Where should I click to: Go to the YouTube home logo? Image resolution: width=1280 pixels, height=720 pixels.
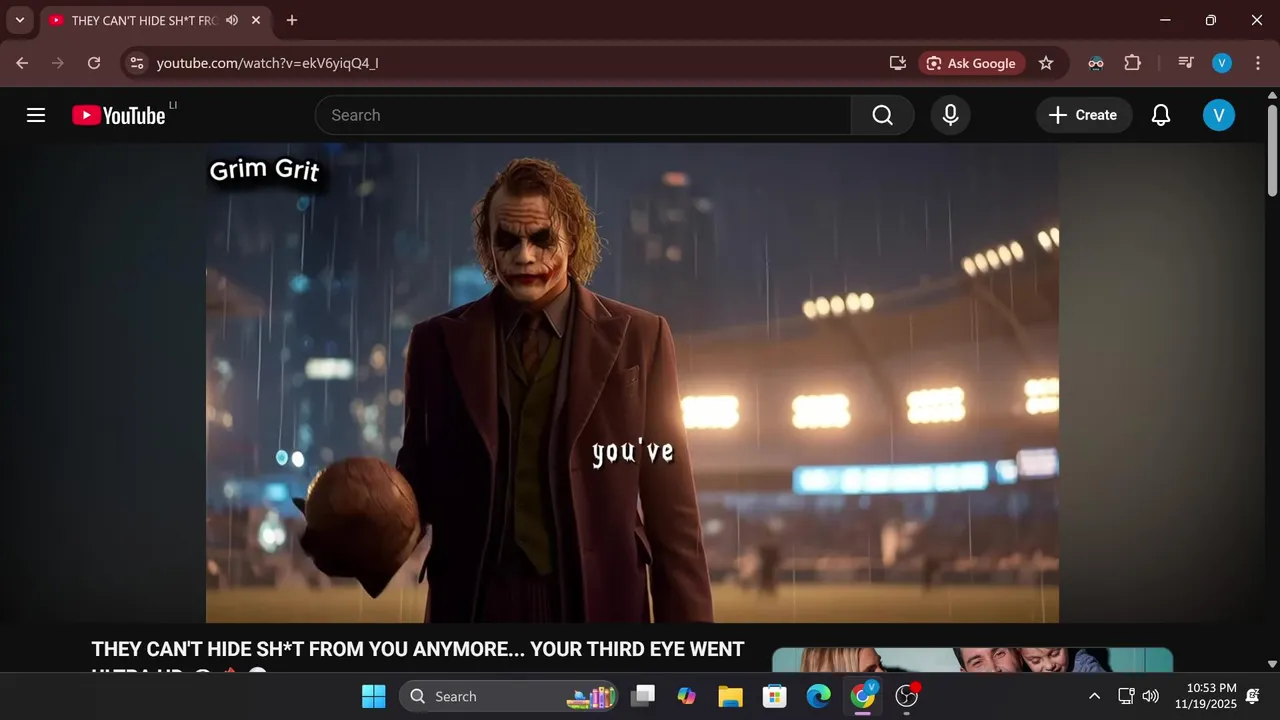[x=119, y=115]
